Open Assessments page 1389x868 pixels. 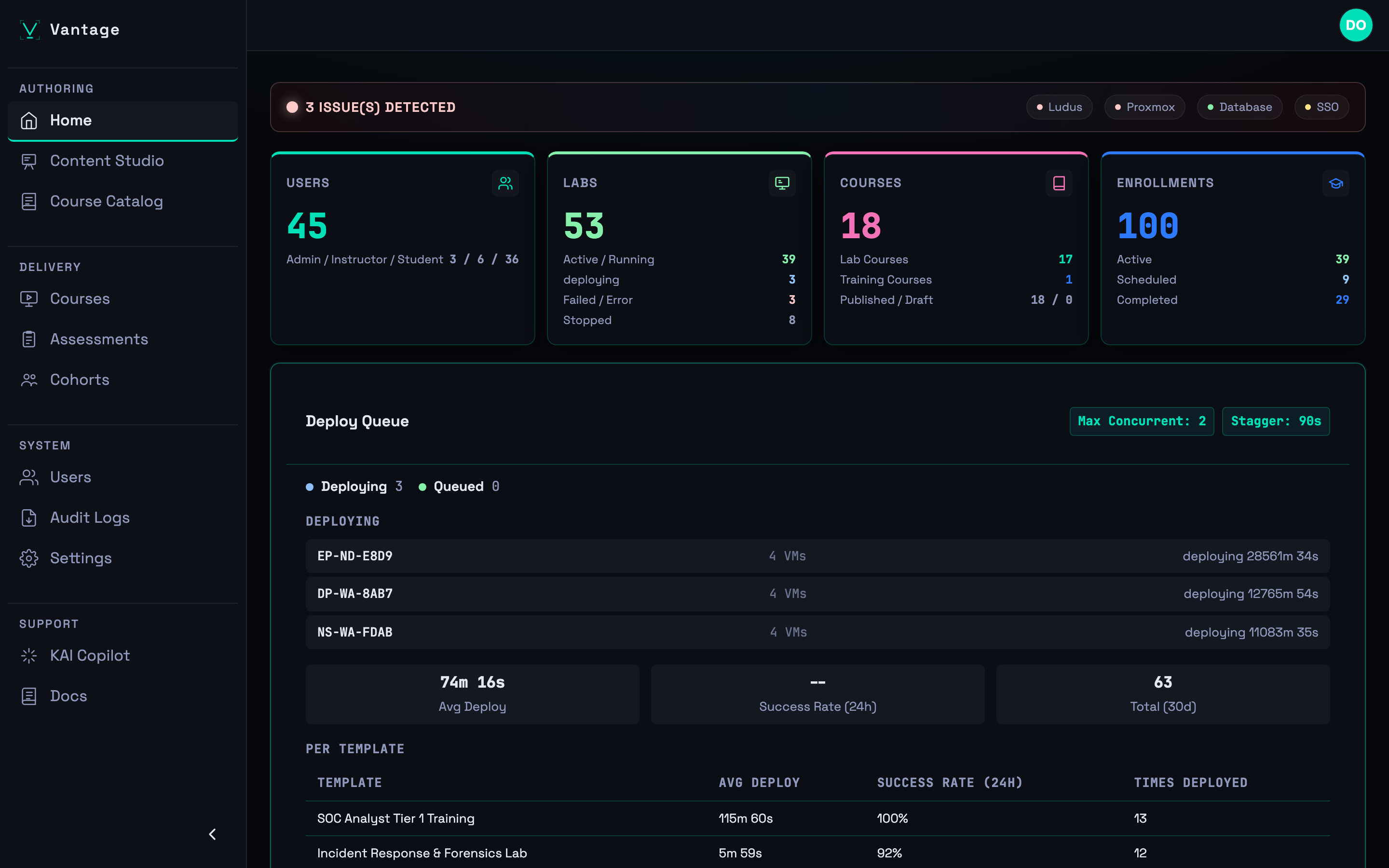pyautogui.click(x=123, y=339)
